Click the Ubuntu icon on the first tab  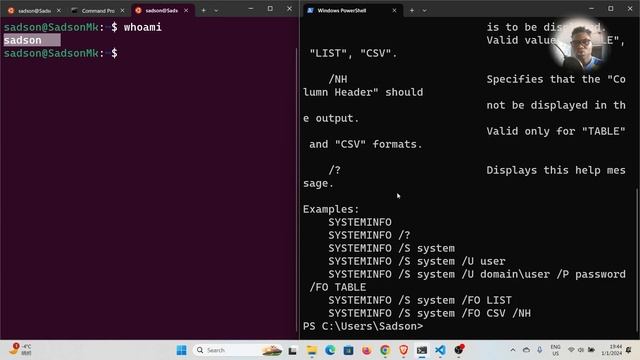(11, 11)
